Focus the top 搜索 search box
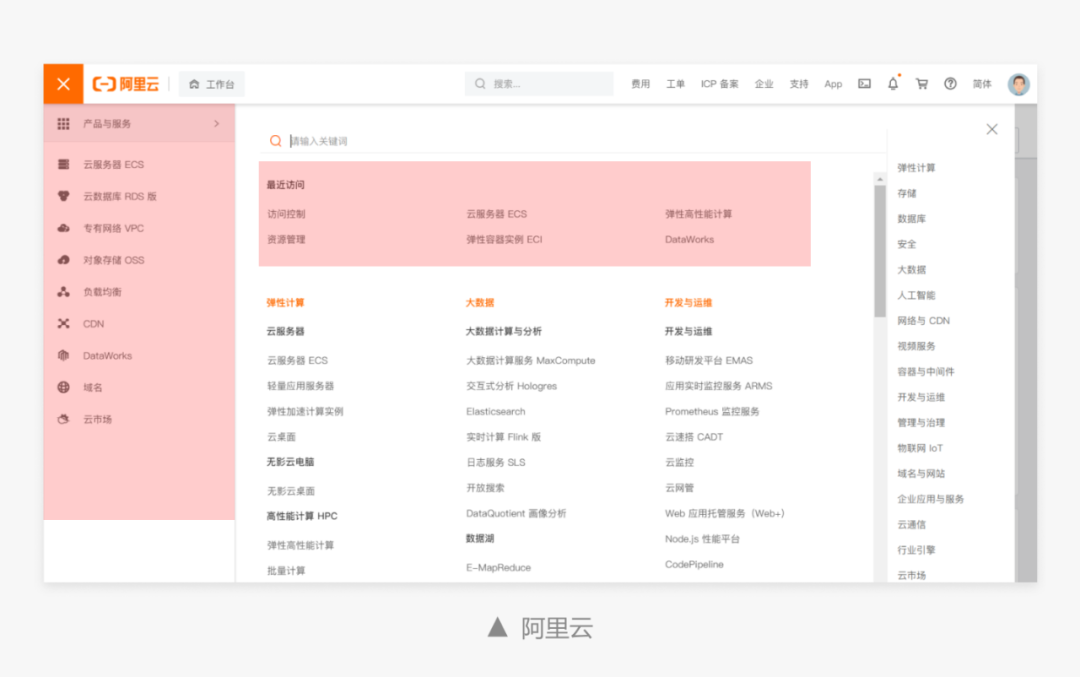The width and height of the screenshot is (1080, 677). click(539, 84)
